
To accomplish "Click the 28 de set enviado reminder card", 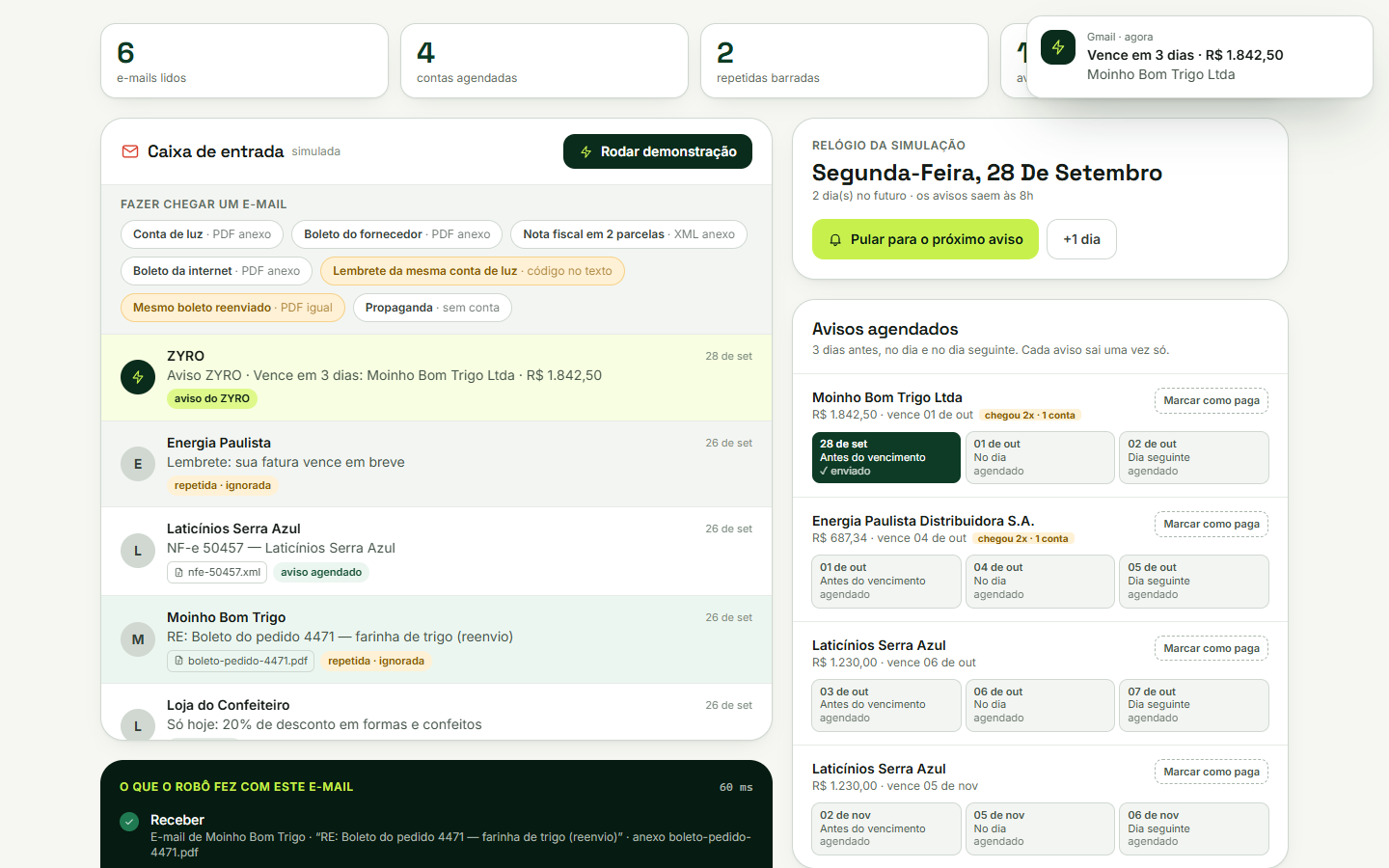I will point(885,457).
